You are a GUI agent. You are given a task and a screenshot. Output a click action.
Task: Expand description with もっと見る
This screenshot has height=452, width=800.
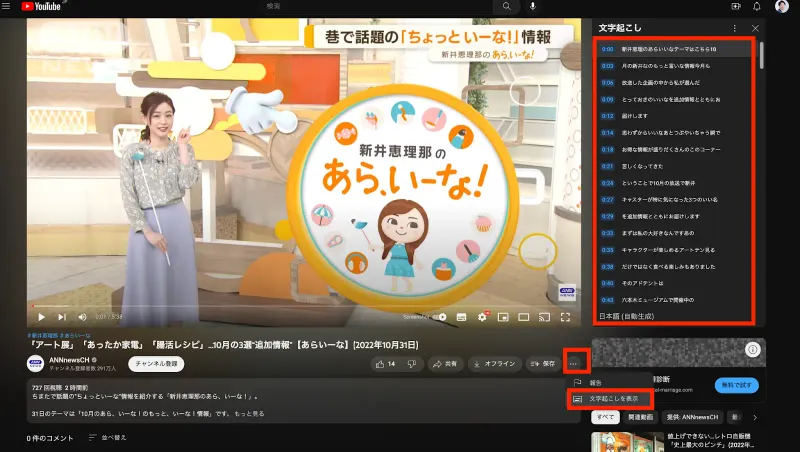250,414
